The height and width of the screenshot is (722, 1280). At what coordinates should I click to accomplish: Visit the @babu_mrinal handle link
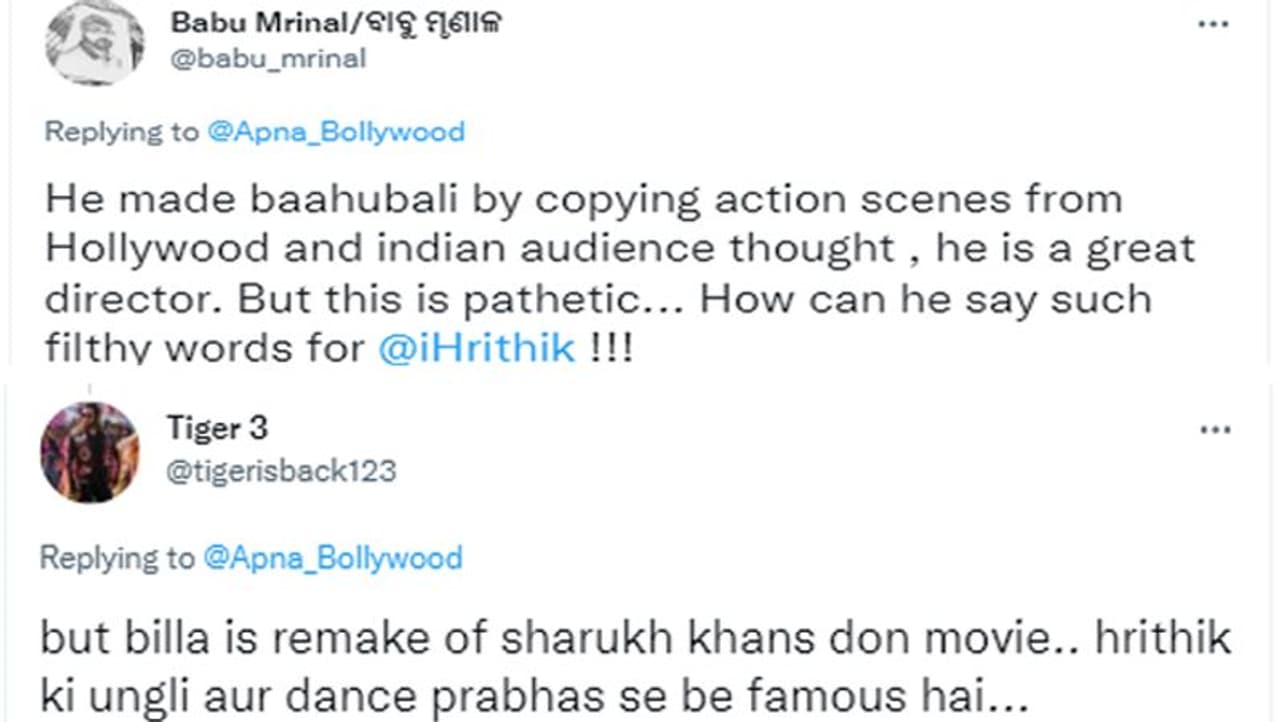tap(269, 59)
